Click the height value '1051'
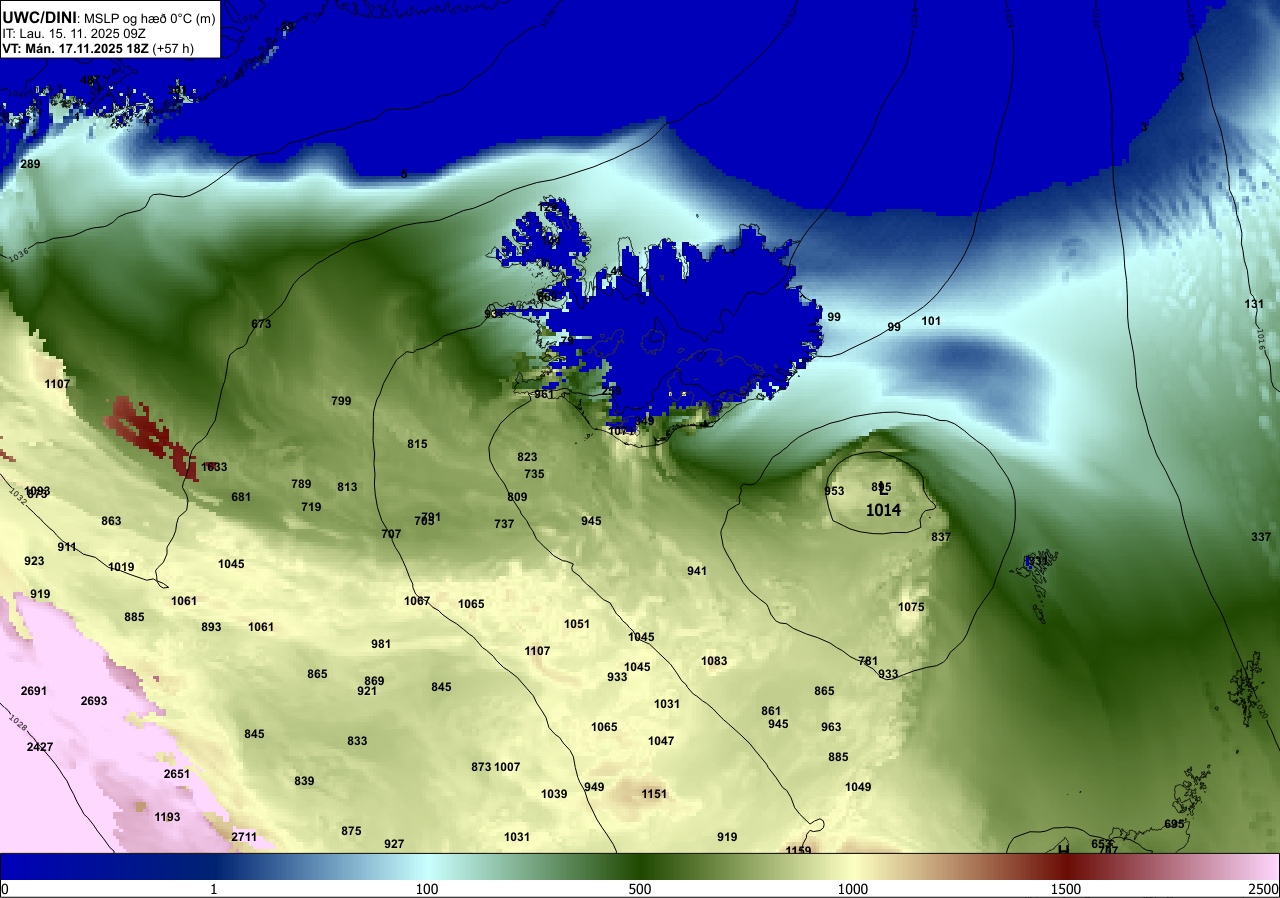 [x=577, y=624]
